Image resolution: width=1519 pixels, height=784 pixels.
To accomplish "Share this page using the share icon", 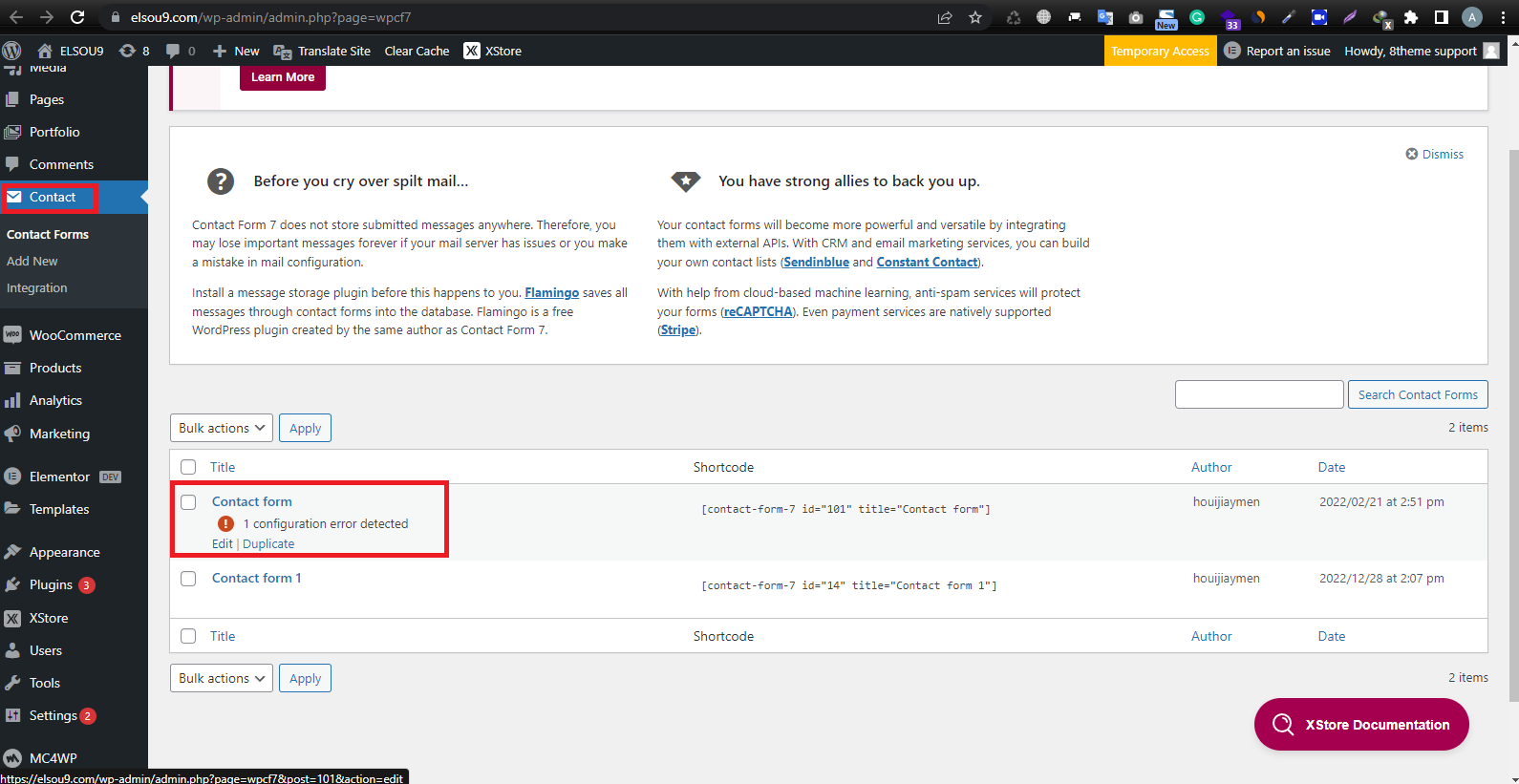I will pyautogui.click(x=945, y=17).
